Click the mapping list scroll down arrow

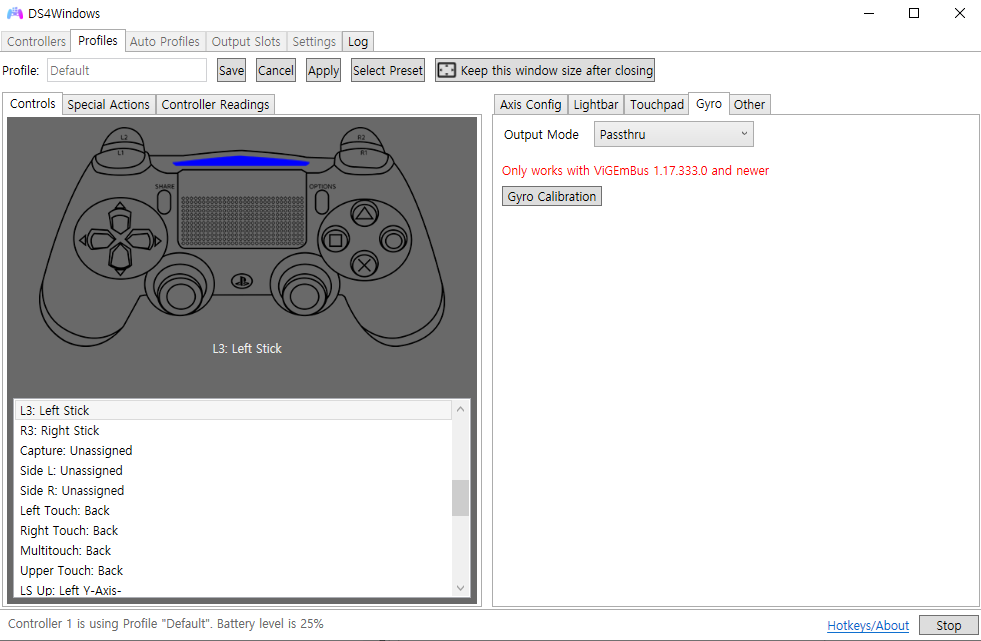click(x=460, y=588)
